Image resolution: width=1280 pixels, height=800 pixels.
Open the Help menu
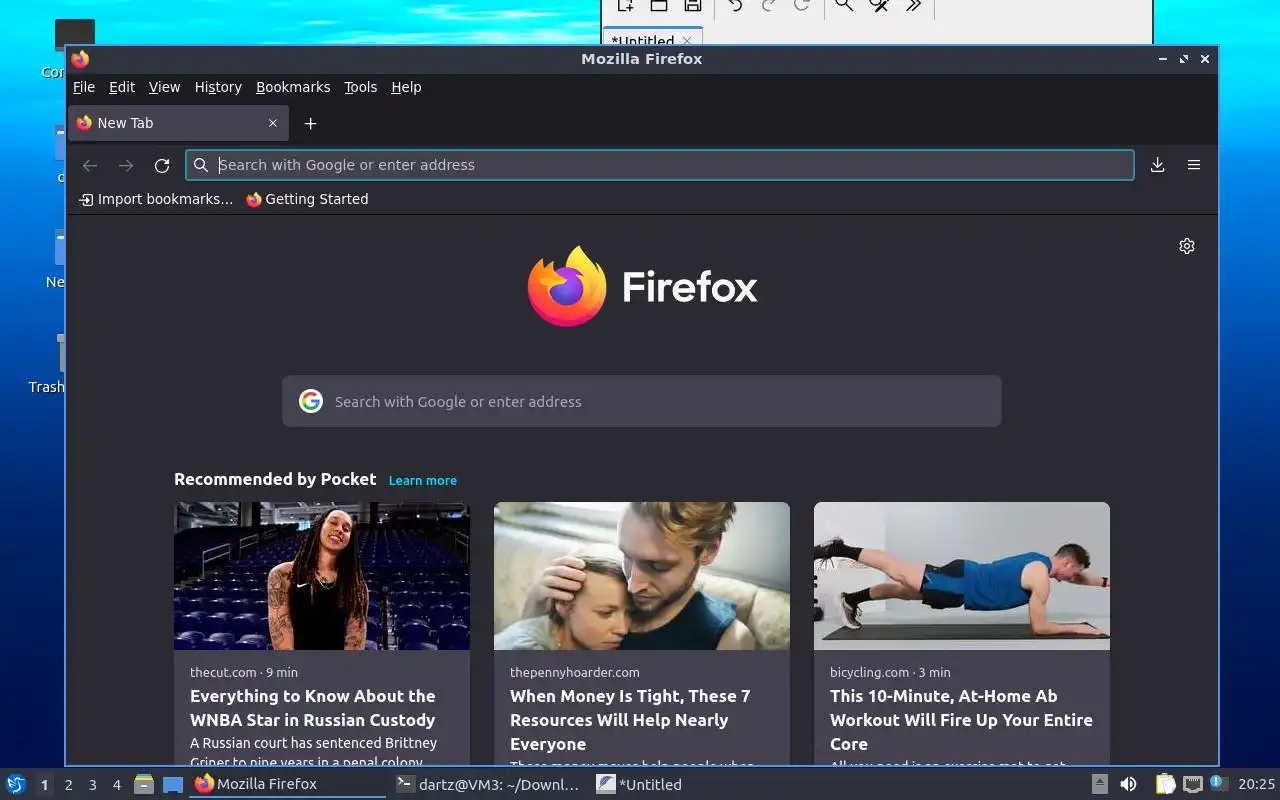coord(406,87)
